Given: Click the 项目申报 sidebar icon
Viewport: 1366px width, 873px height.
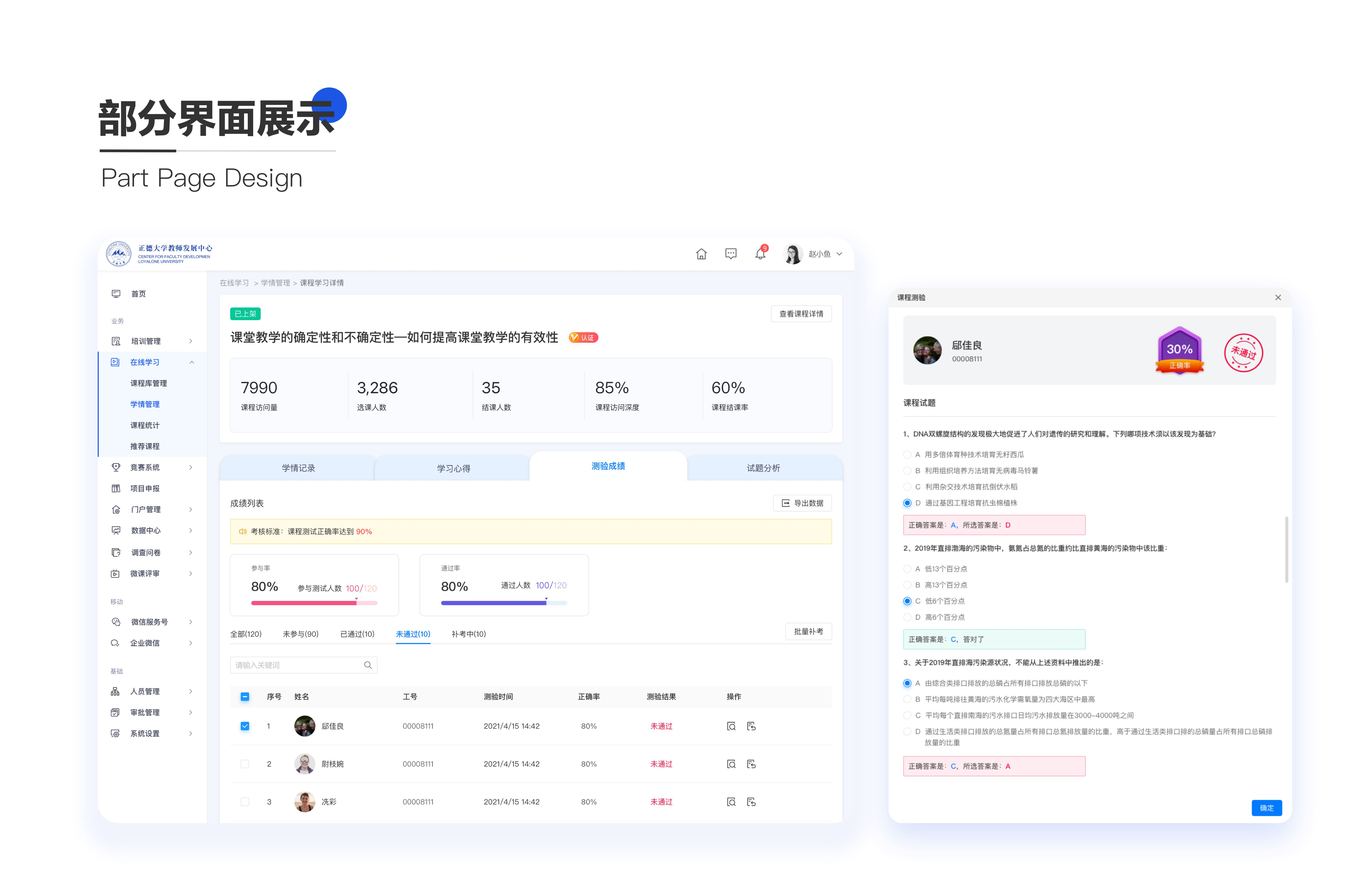Looking at the screenshot, I should 116,488.
